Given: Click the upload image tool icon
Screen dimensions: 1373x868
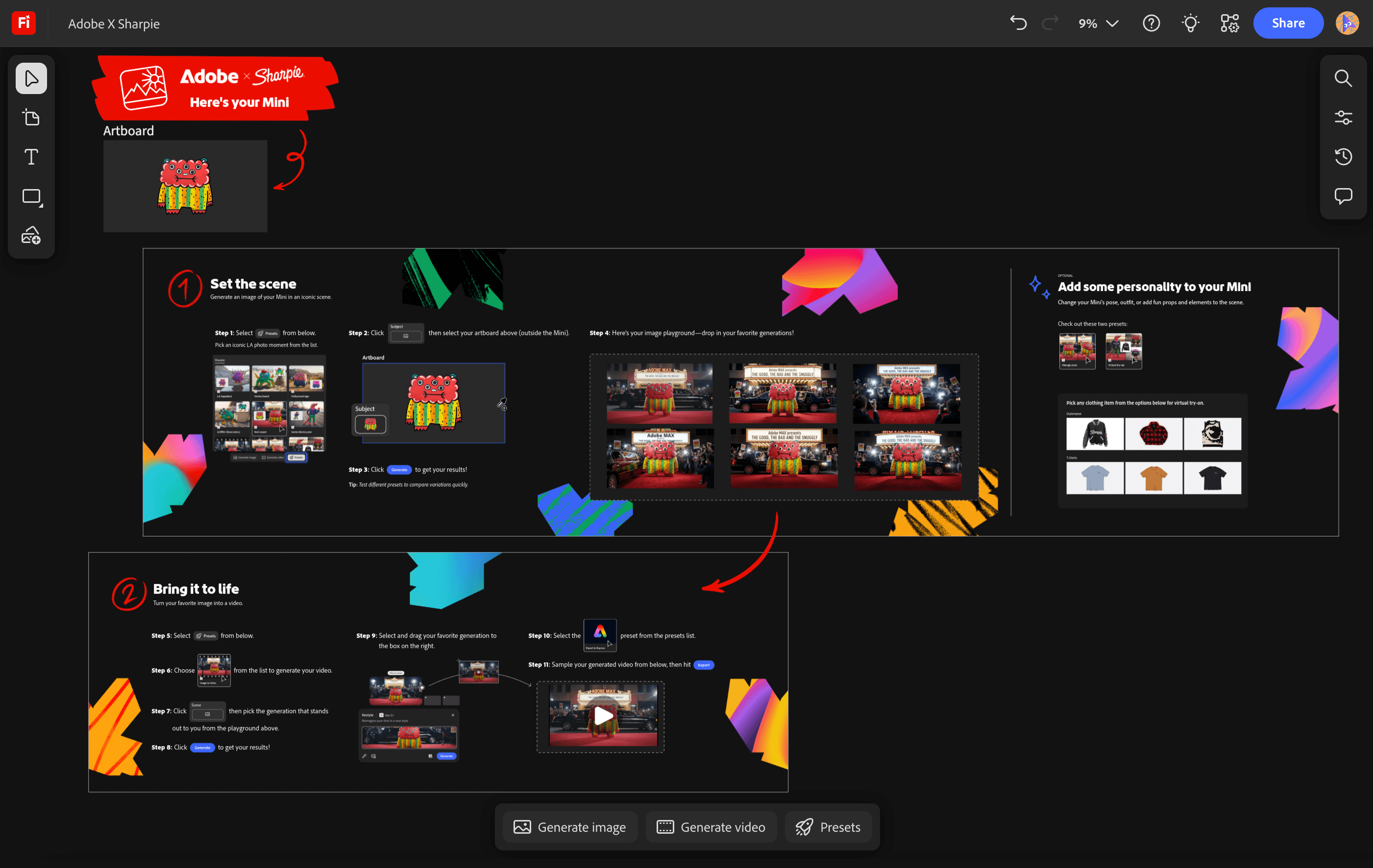Looking at the screenshot, I should click(31, 236).
